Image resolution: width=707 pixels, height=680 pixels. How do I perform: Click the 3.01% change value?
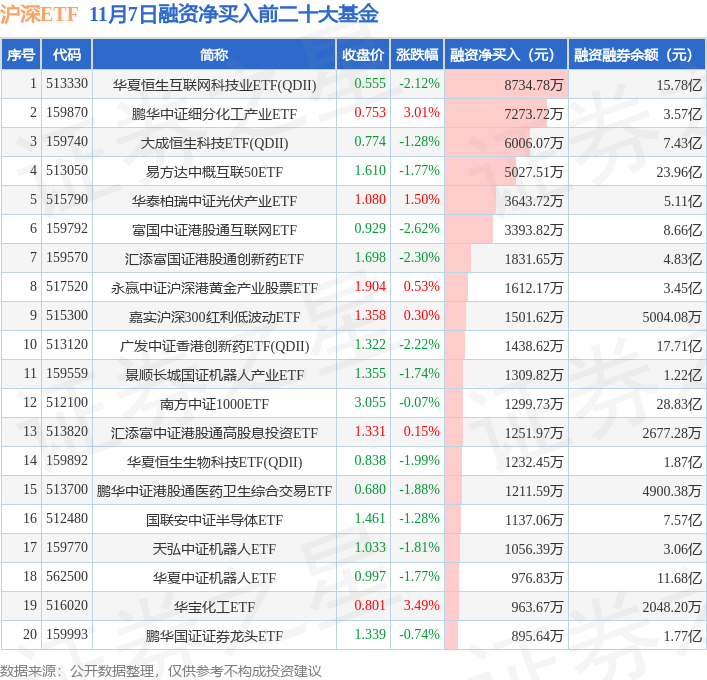click(421, 113)
